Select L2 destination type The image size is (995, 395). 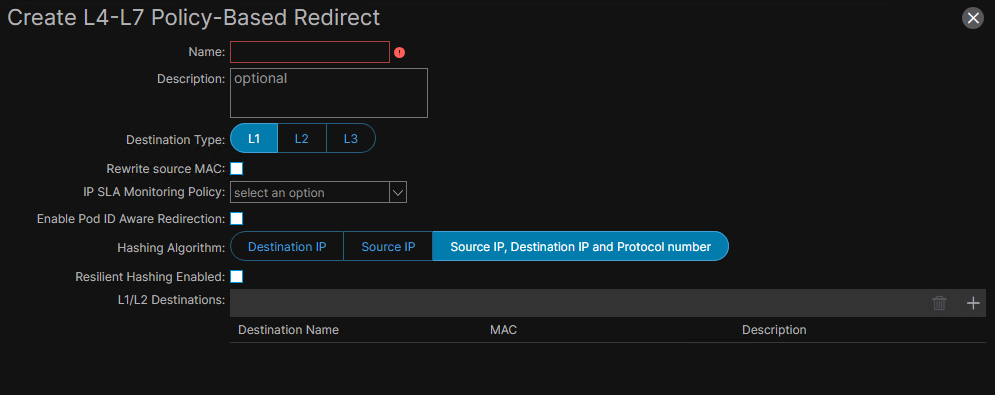tap(301, 138)
